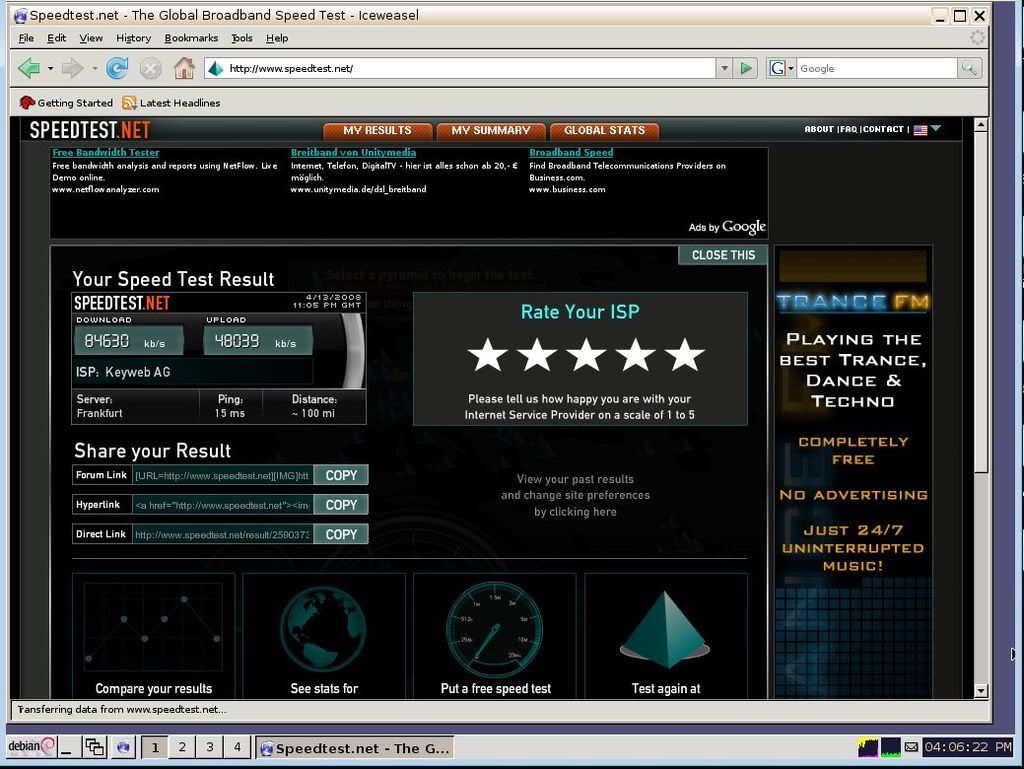Open the Breitband von Unitymedia ad

point(353,152)
